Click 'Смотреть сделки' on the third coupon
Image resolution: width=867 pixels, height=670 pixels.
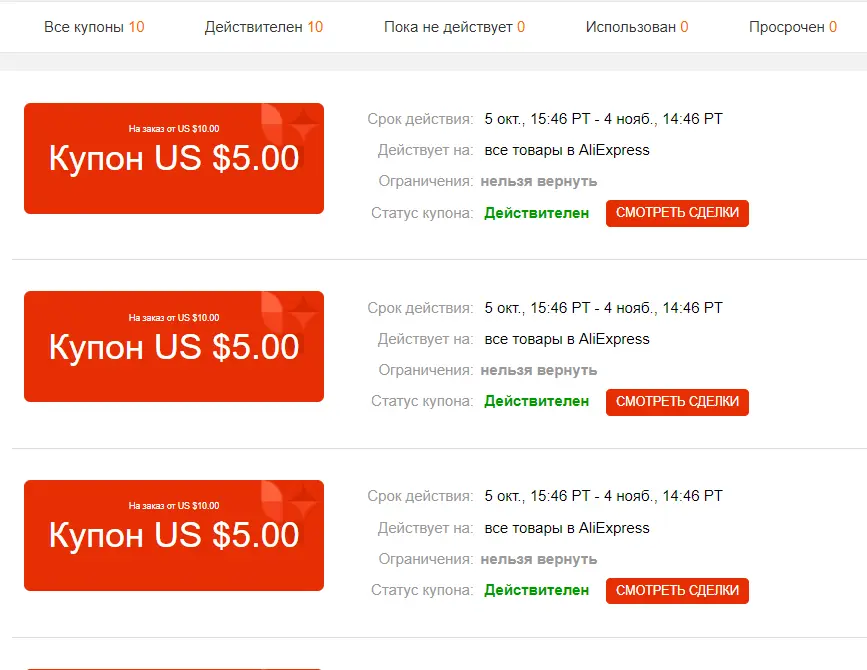tap(677, 590)
